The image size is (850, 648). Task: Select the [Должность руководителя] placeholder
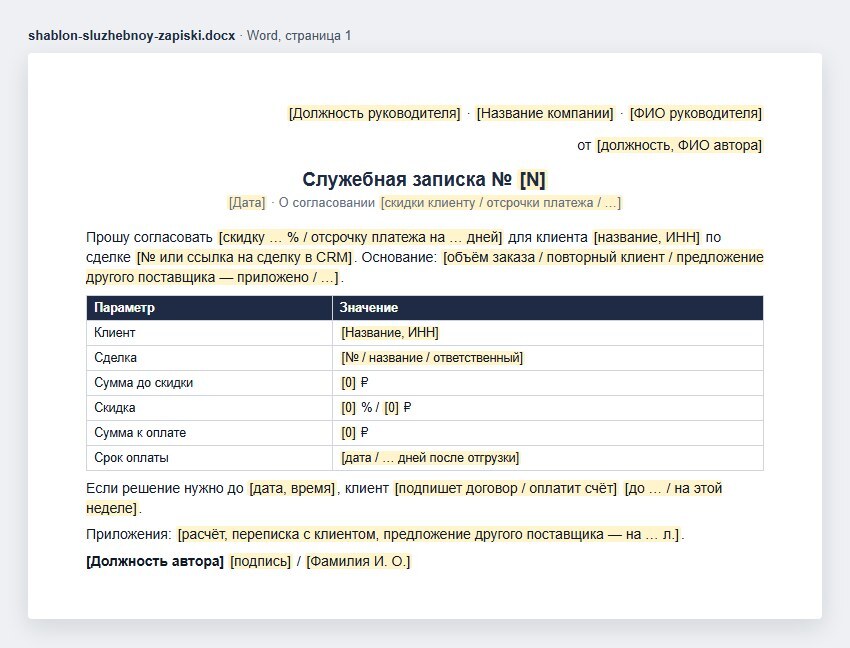point(374,113)
